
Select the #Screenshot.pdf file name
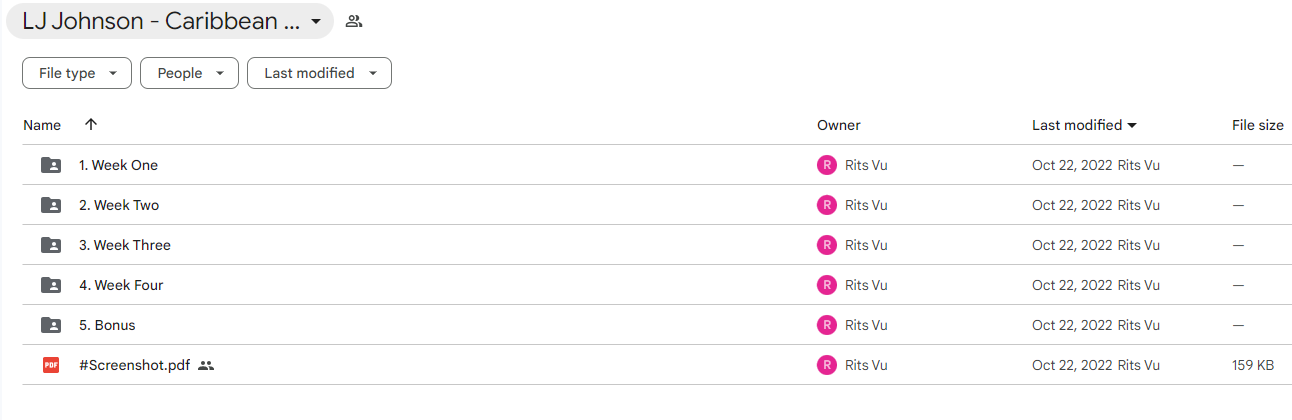point(135,365)
